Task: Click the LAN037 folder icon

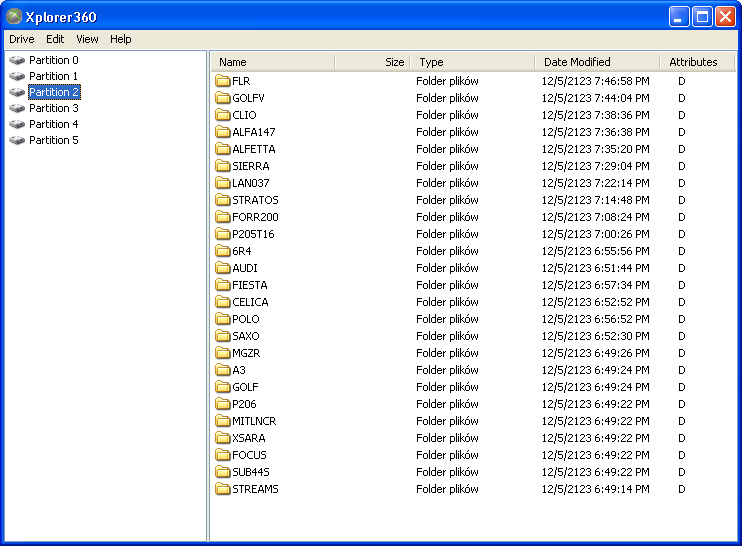Action: 222,183
